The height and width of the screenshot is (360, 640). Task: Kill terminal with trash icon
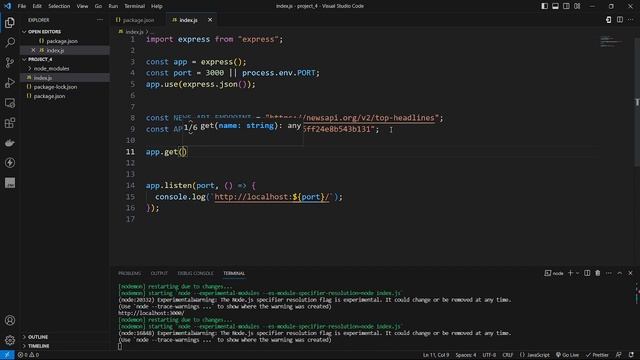click(x=598, y=273)
